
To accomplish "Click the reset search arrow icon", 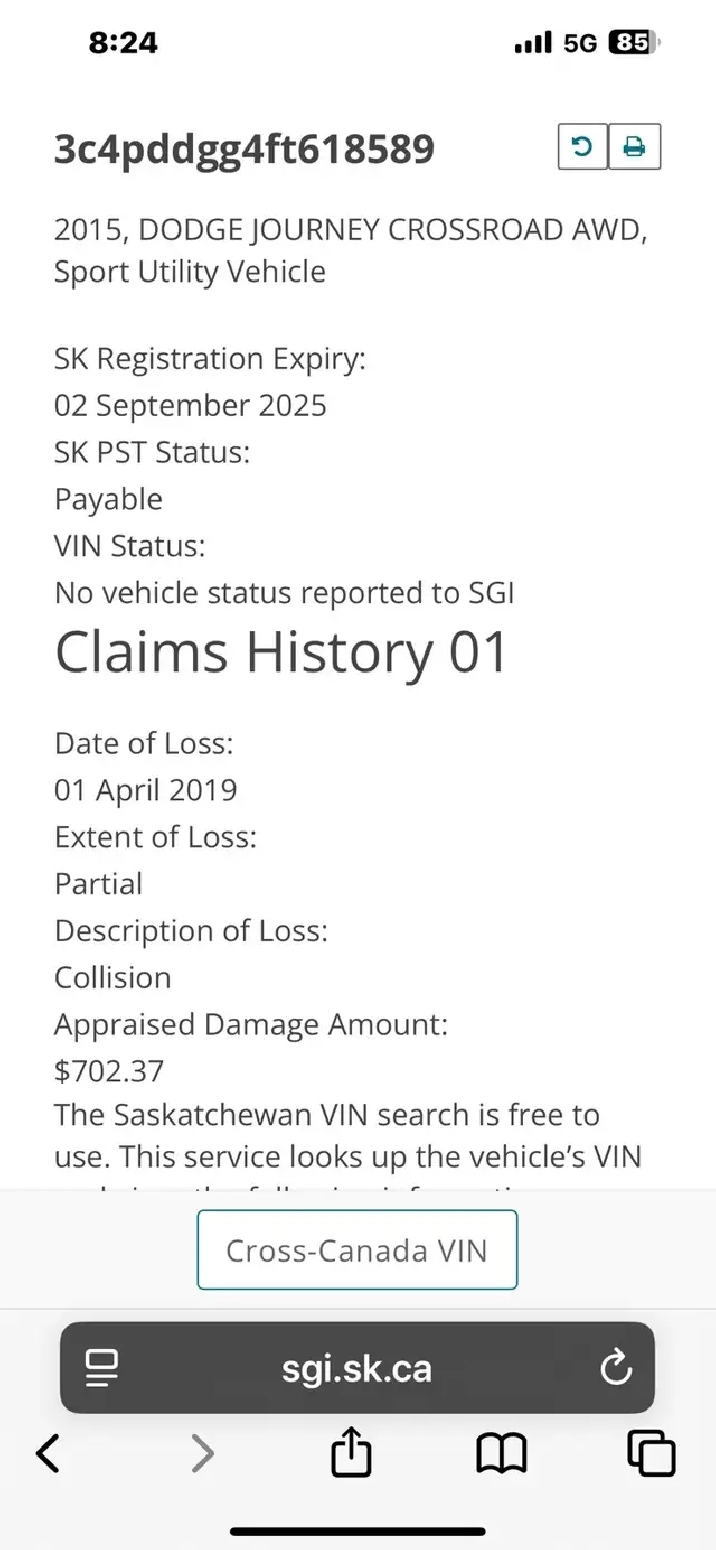I will pos(582,148).
